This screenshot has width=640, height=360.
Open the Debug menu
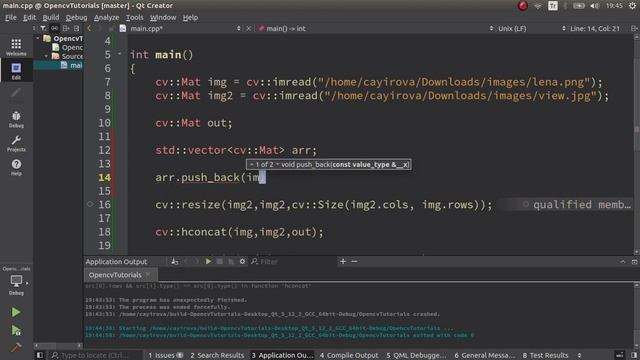[76, 17]
